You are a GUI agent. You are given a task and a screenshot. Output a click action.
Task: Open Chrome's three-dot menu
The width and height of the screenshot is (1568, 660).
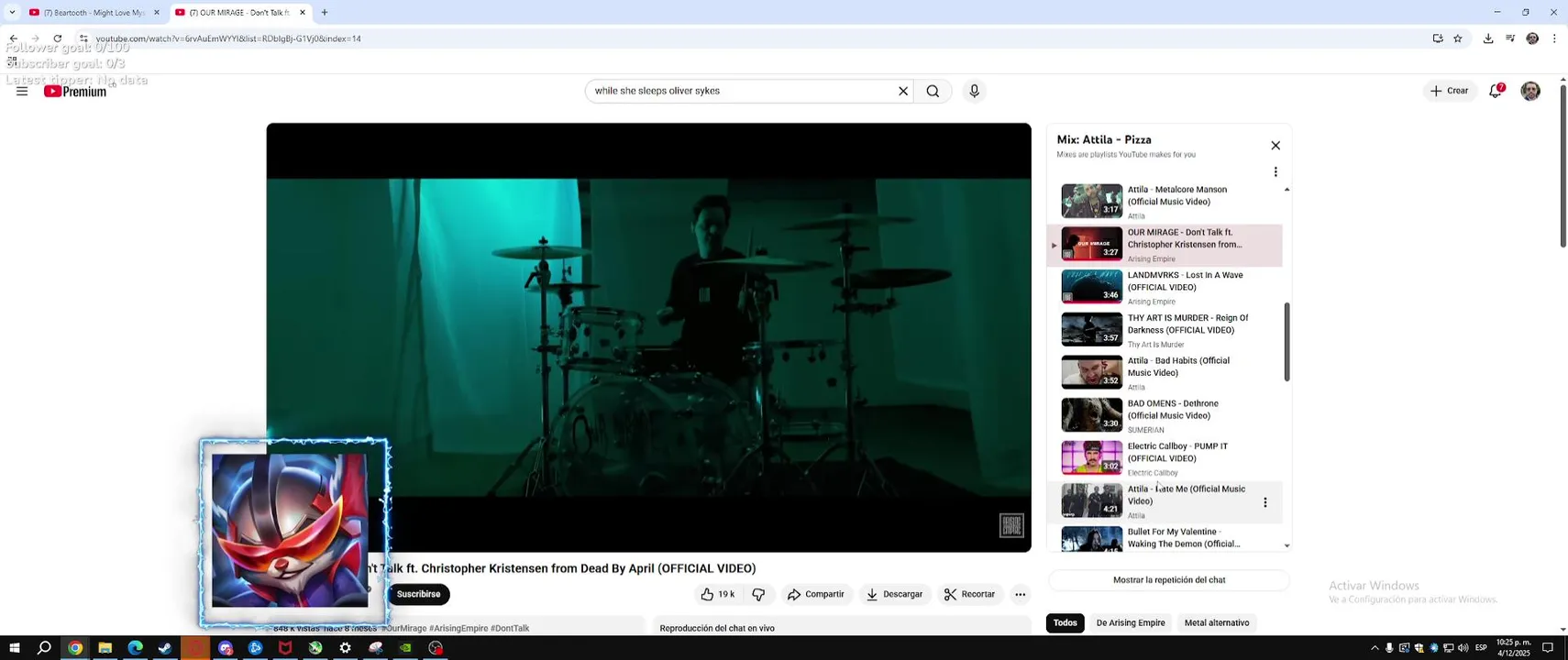[x=1554, y=38]
